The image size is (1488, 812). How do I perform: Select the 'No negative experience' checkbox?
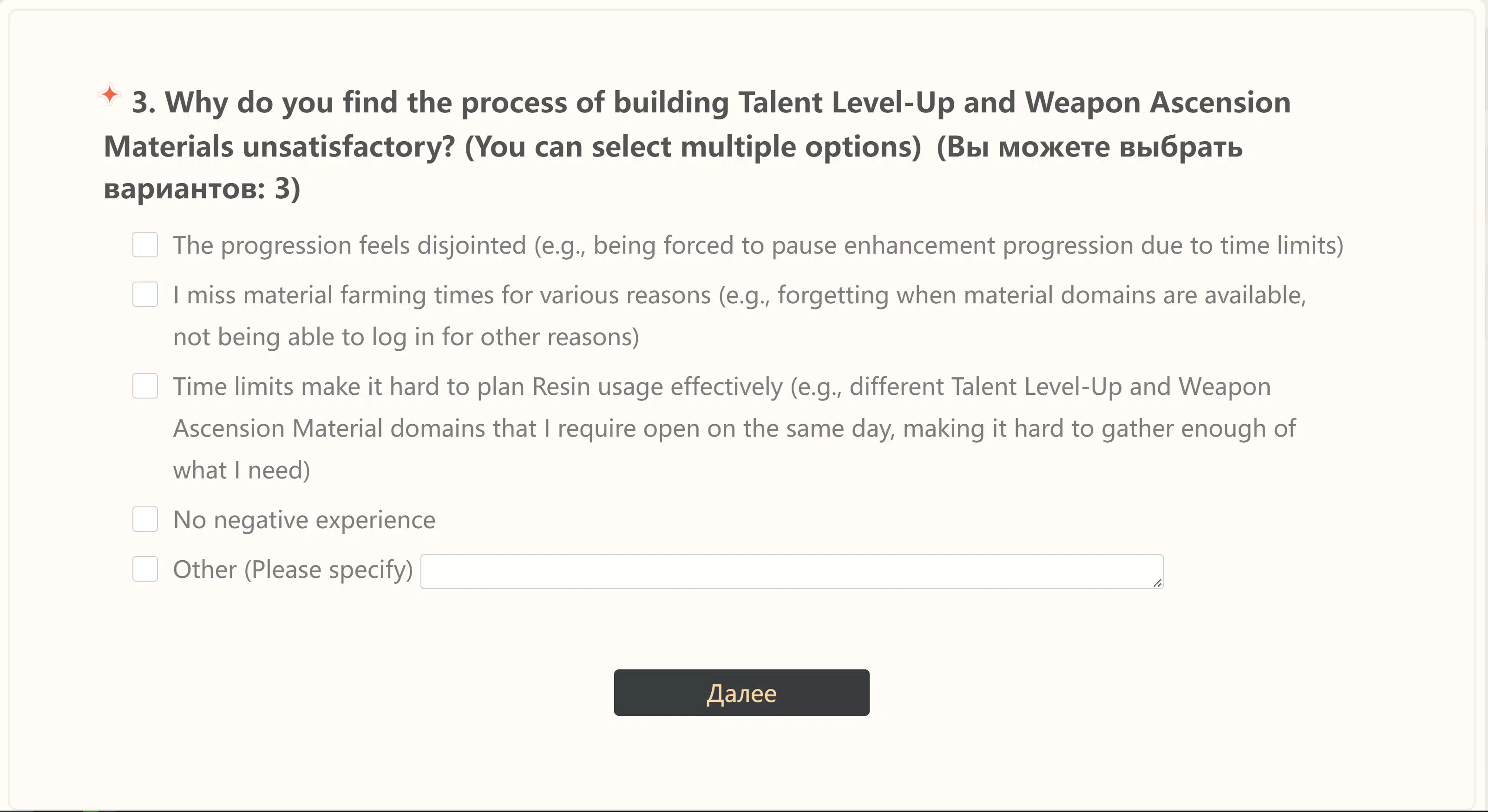(x=145, y=519)
